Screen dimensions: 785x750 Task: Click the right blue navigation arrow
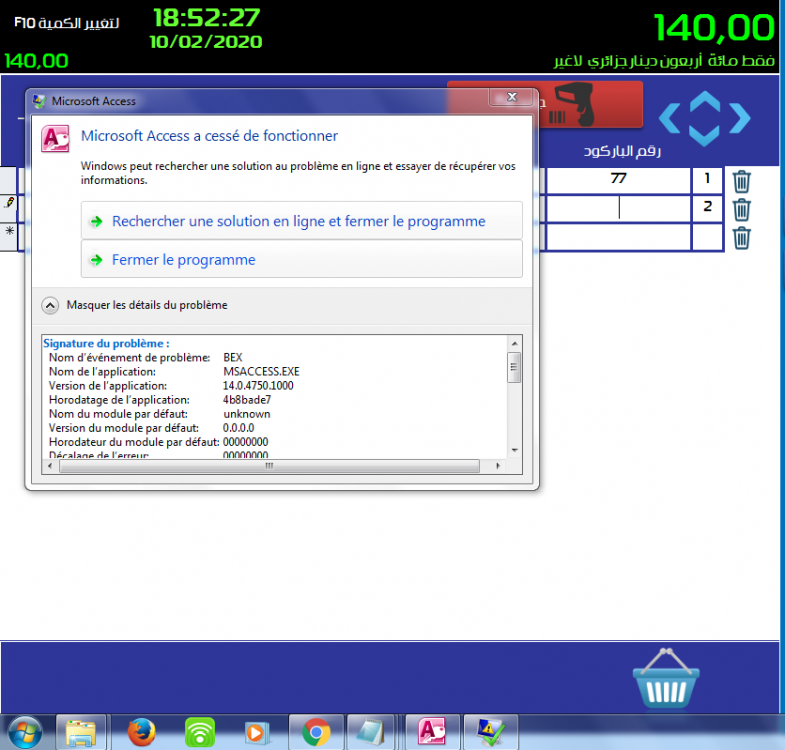coord(740,118)
